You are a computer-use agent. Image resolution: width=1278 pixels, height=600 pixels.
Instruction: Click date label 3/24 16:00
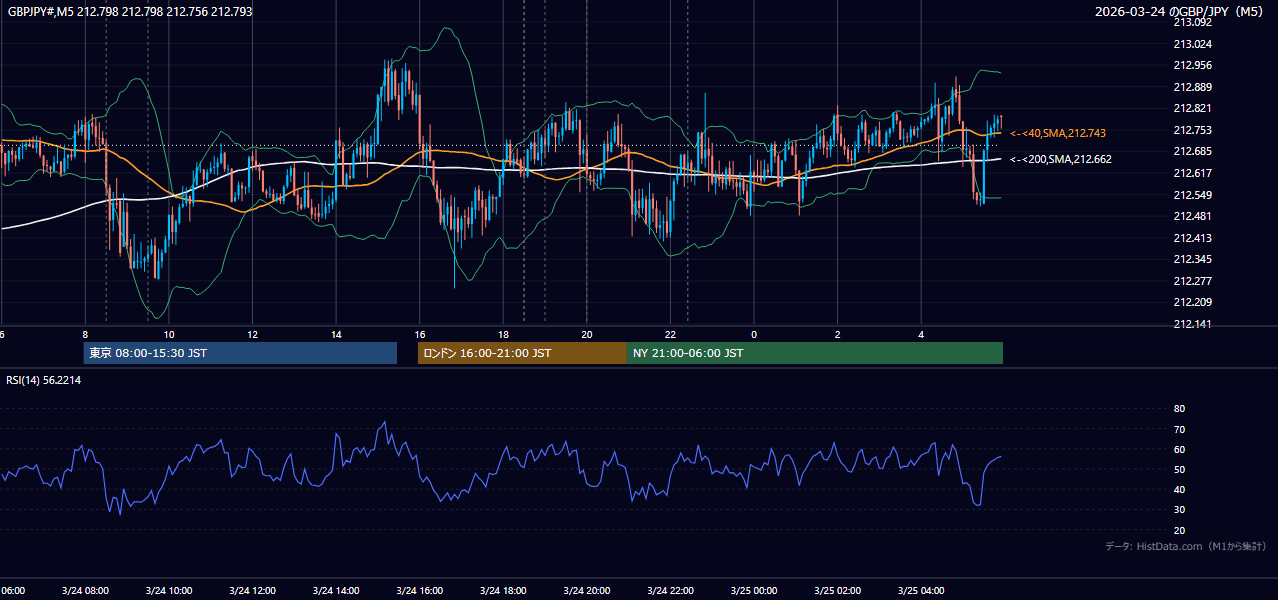click(x=419, y=591)
